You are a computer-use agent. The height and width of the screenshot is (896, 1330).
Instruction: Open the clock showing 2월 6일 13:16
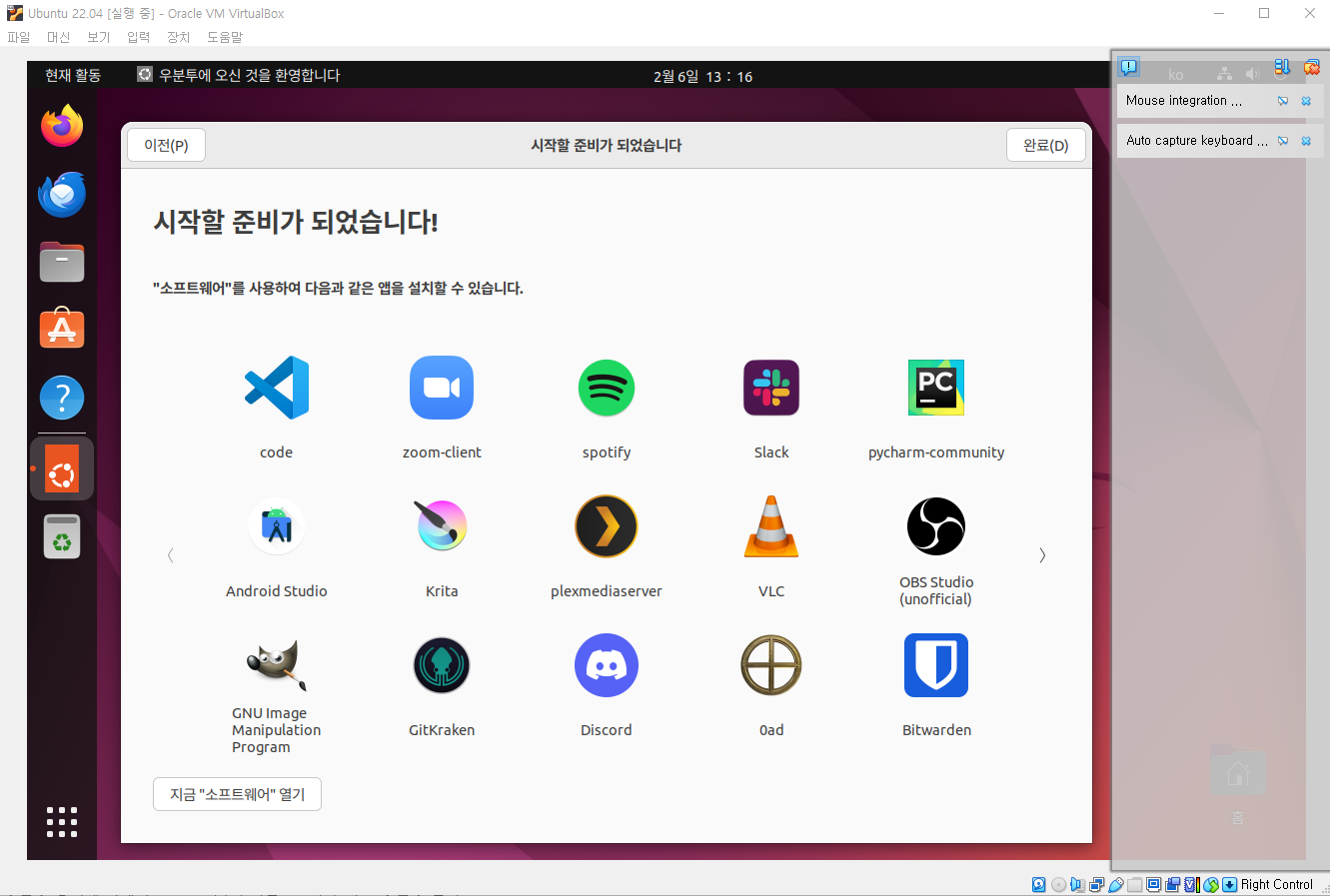703,76
